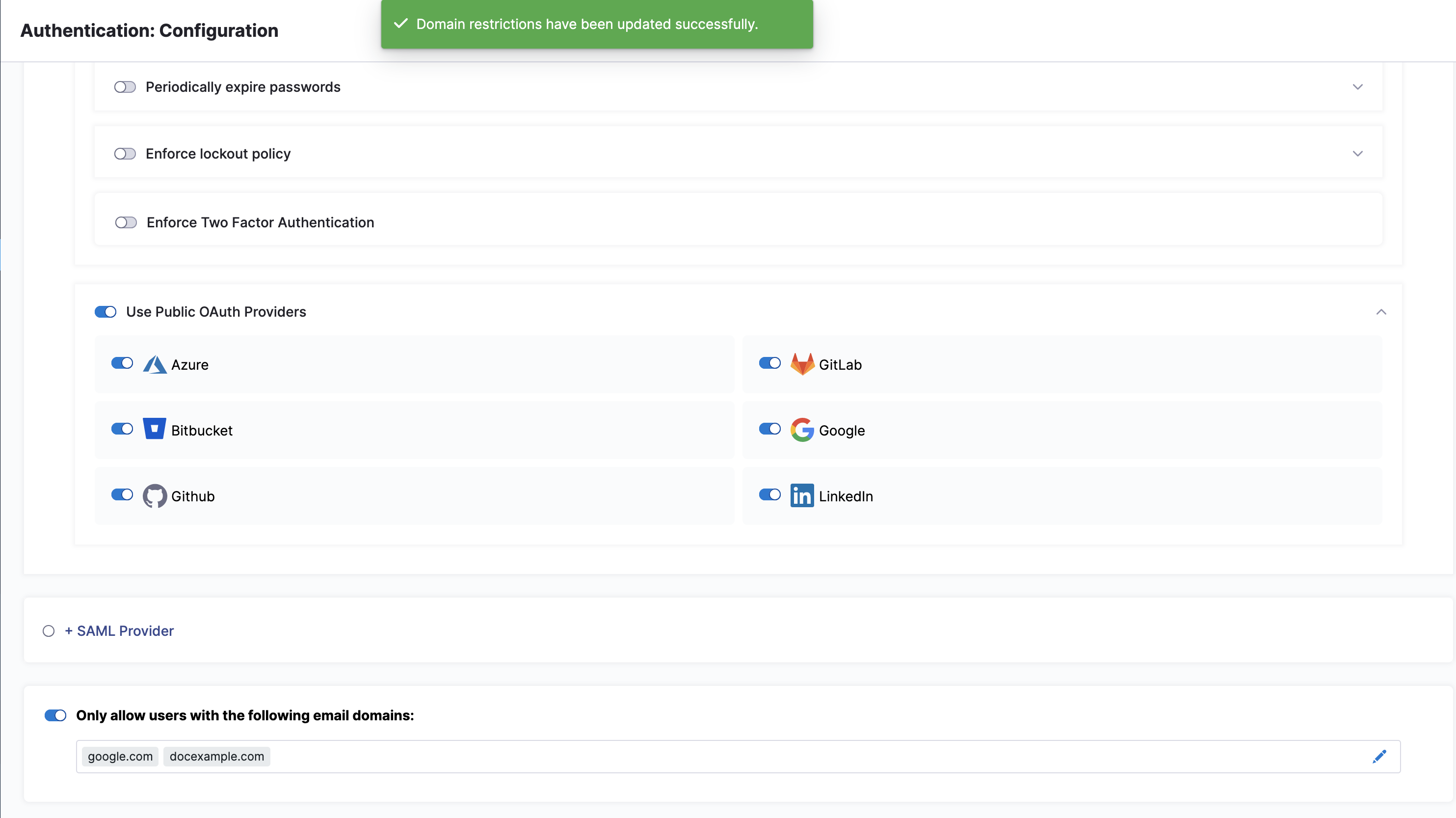Click the checkmark icon in the success banner
Screen dimensions: 1456x818
coord(401,24)
